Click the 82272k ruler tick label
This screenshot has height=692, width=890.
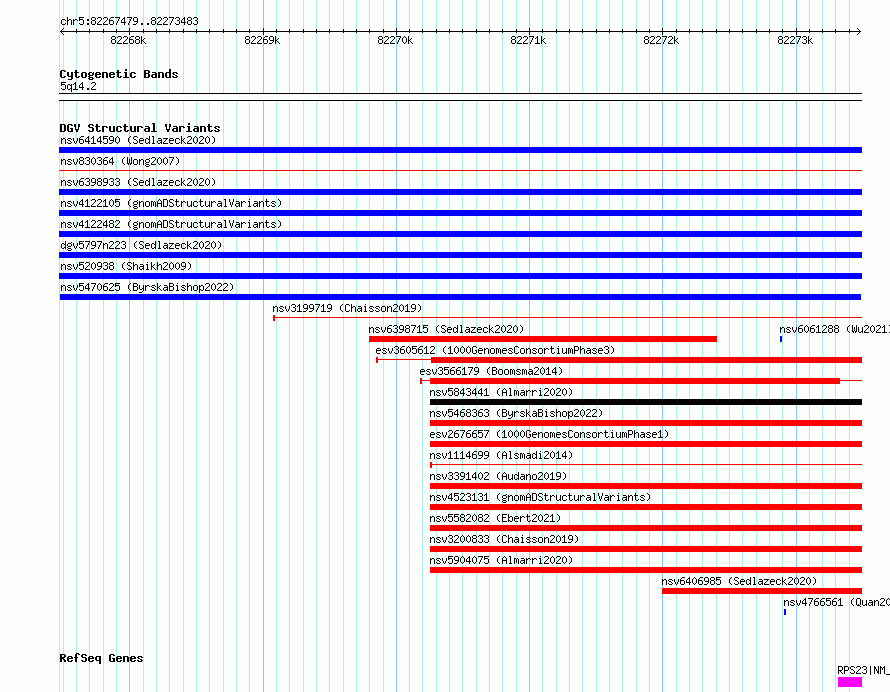661,40
